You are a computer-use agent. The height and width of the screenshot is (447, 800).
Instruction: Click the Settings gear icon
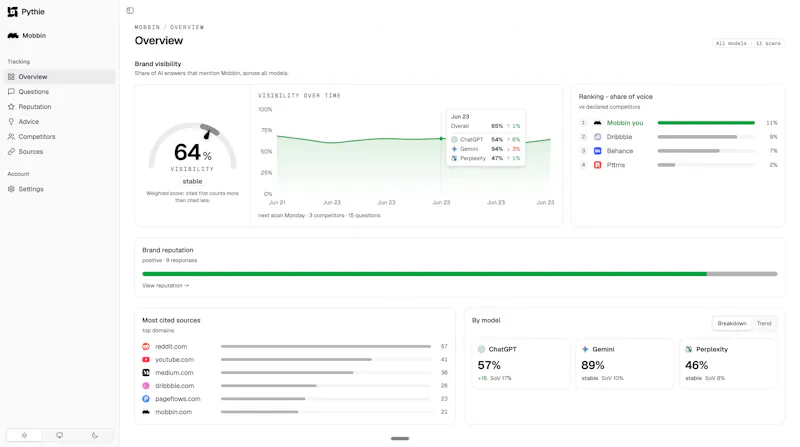pyautogui.click(x=11, y=189)
